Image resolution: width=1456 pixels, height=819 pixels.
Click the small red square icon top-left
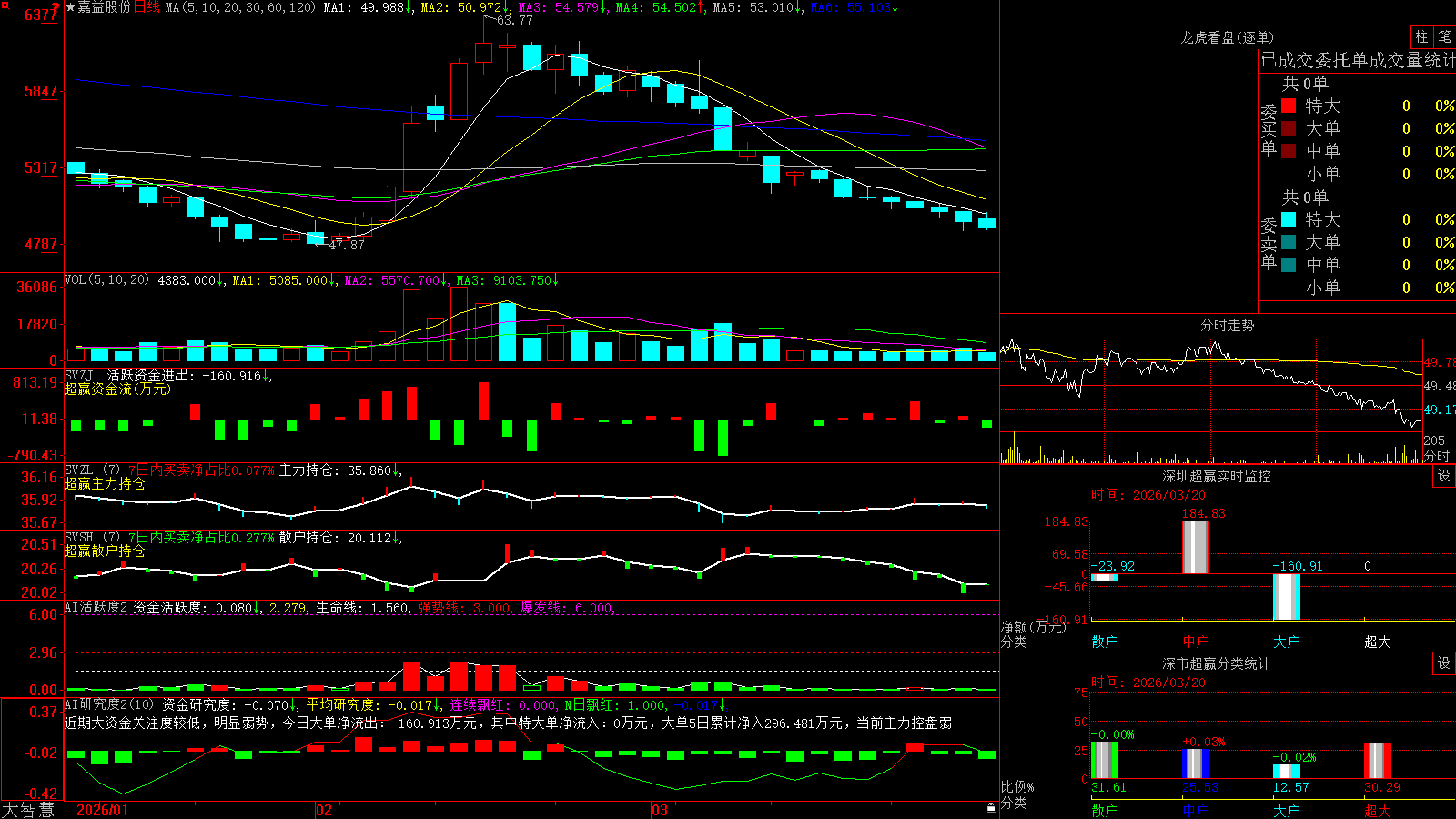pos(5,5)
